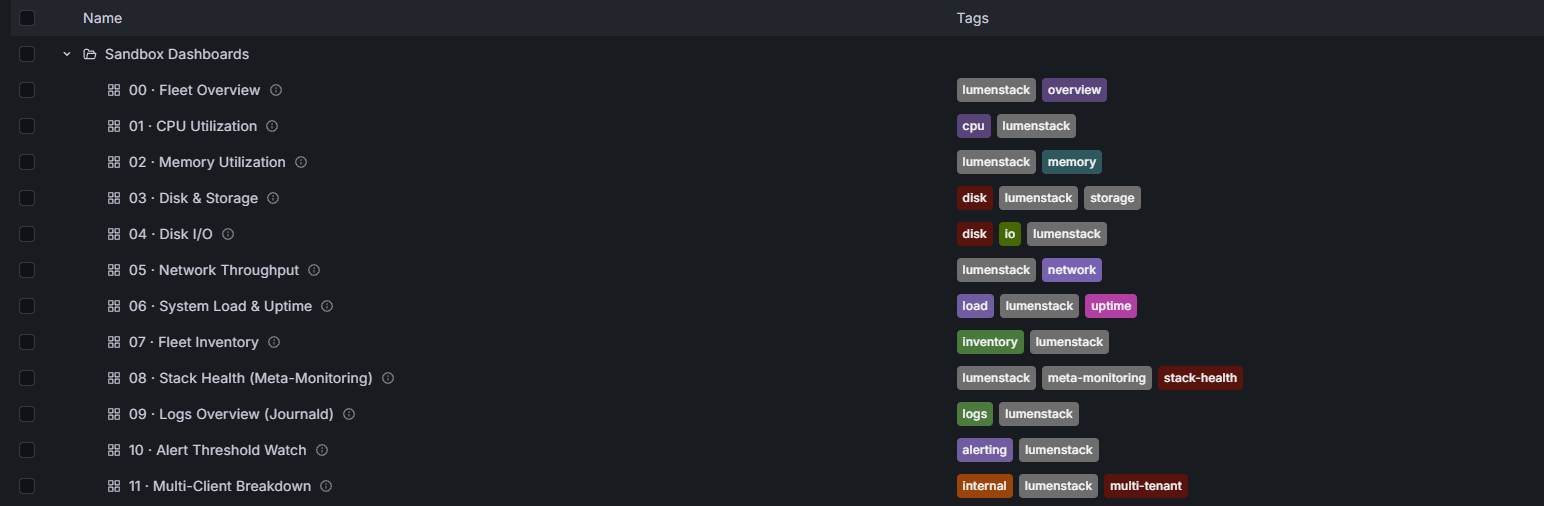
Task: Click the info icon beside 10 · Alert Threshold Watch
Action: click(x=322, y=450)
